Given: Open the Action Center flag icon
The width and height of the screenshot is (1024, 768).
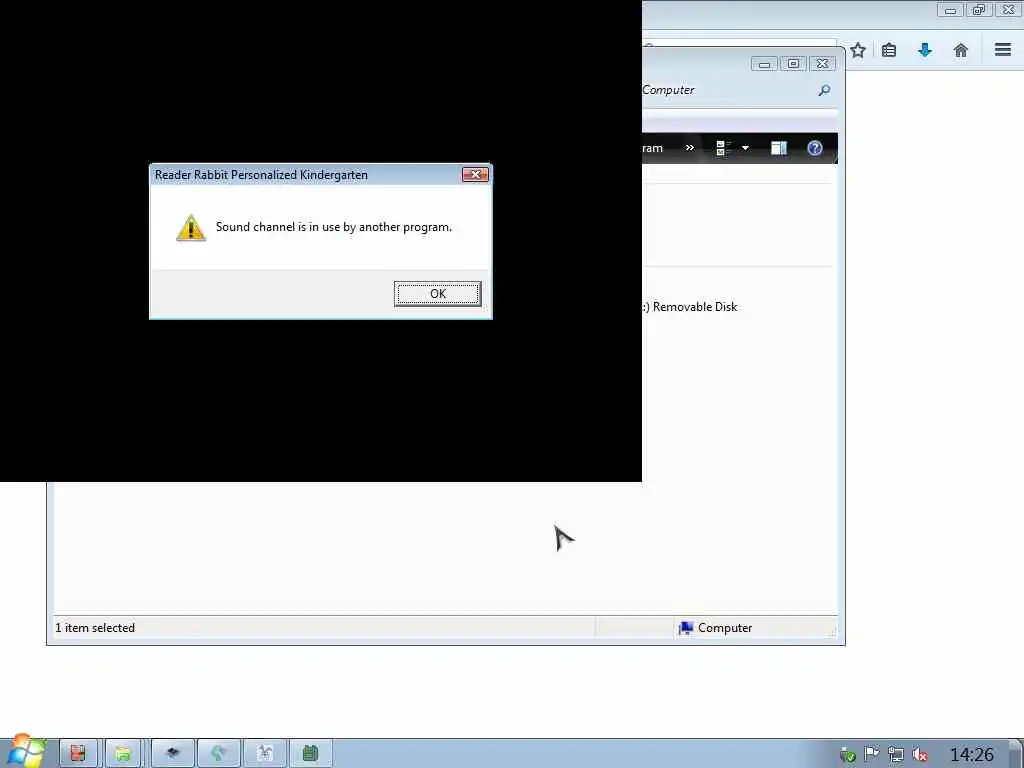Looking at the screenshot, I should pos(871,754).
